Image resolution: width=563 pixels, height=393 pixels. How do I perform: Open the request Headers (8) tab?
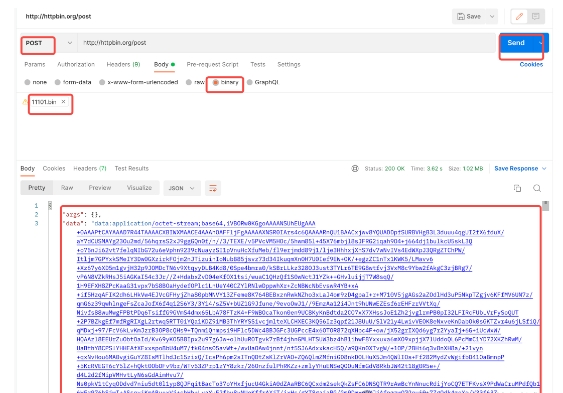pos(123,65)
